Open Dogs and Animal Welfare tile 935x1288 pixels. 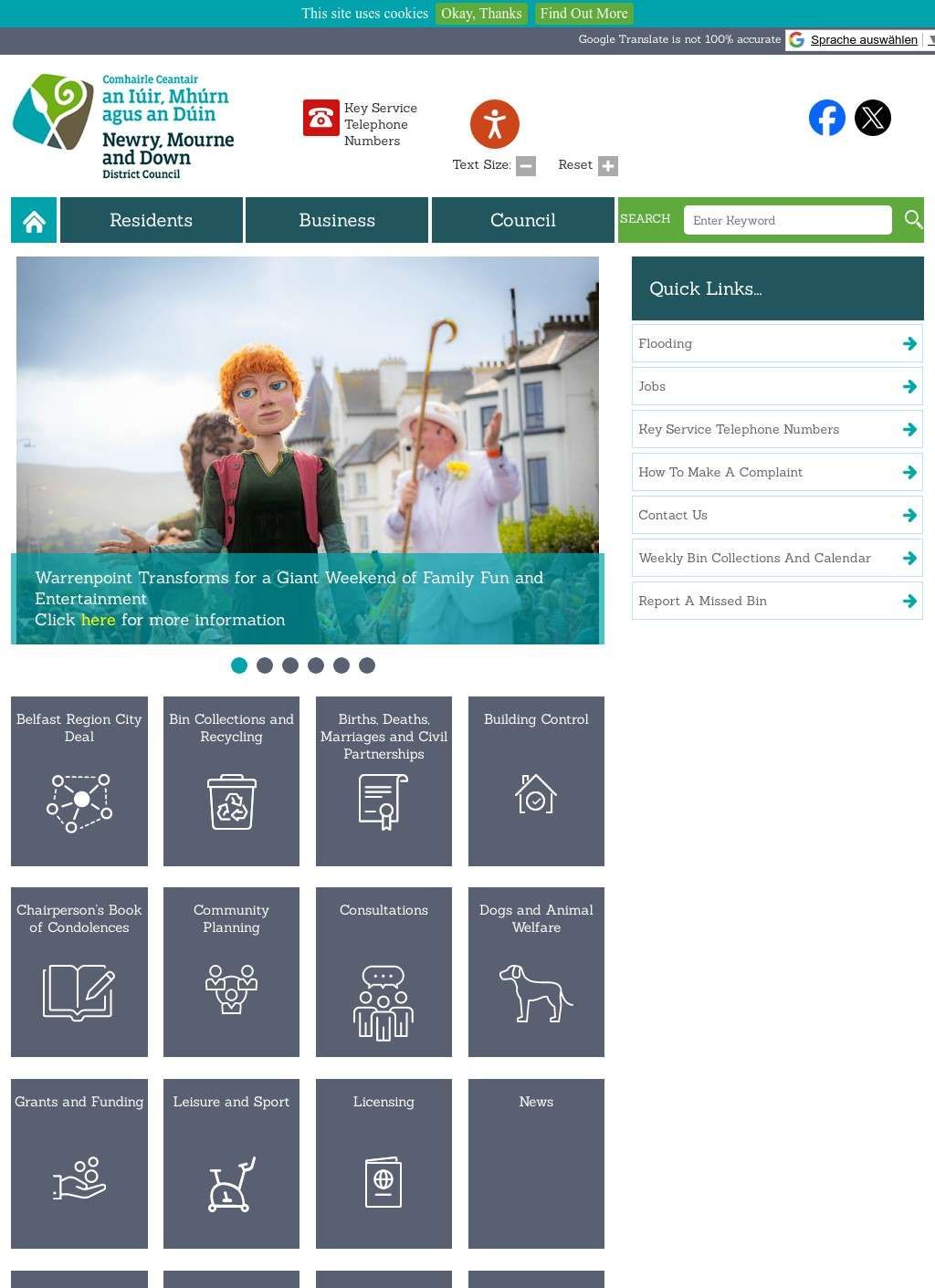[536, 971]
